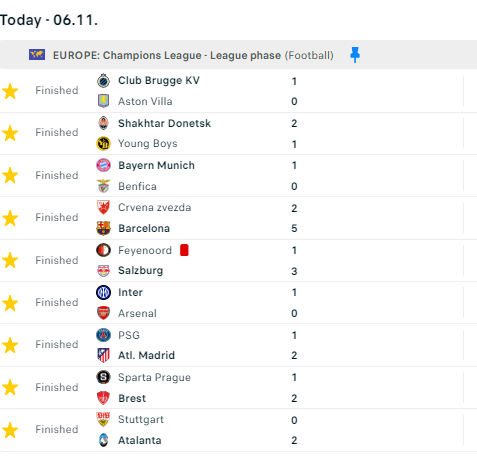Open the Shakhtar Donetsk vs Young Boys match
The width and height of the screenshot is (477, 466).
pos(238,133)
